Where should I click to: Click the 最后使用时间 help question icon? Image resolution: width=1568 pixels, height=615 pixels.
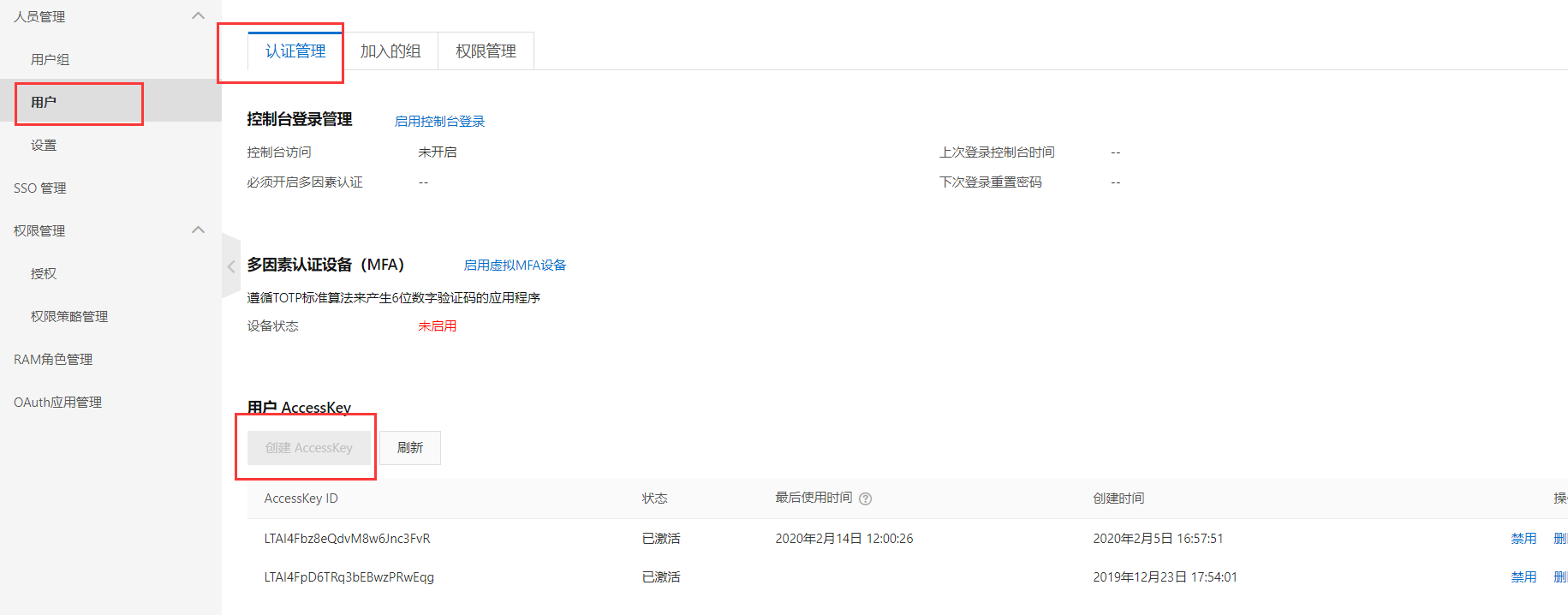[865, 499]
